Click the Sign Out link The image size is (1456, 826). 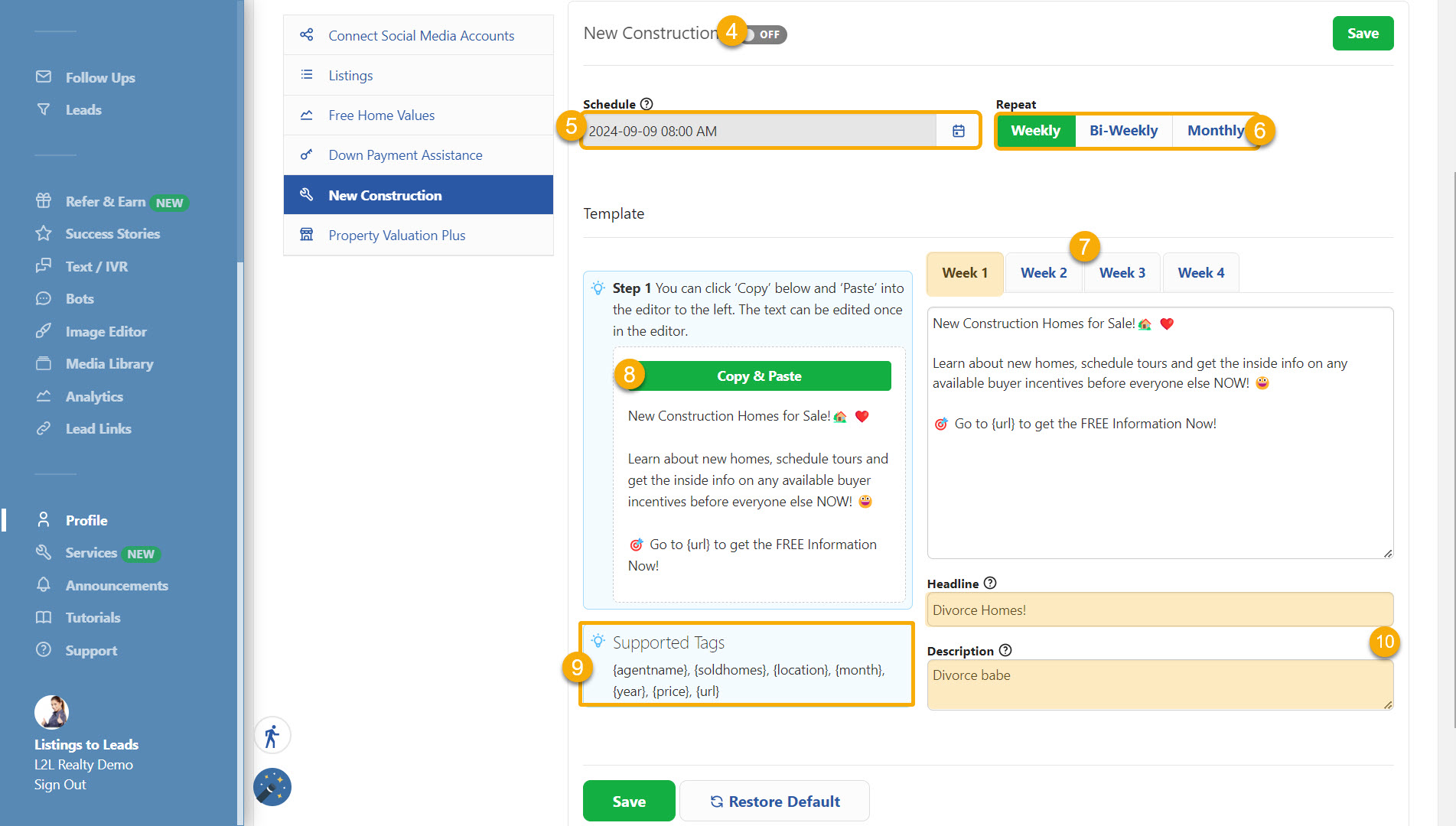[60, 785]
